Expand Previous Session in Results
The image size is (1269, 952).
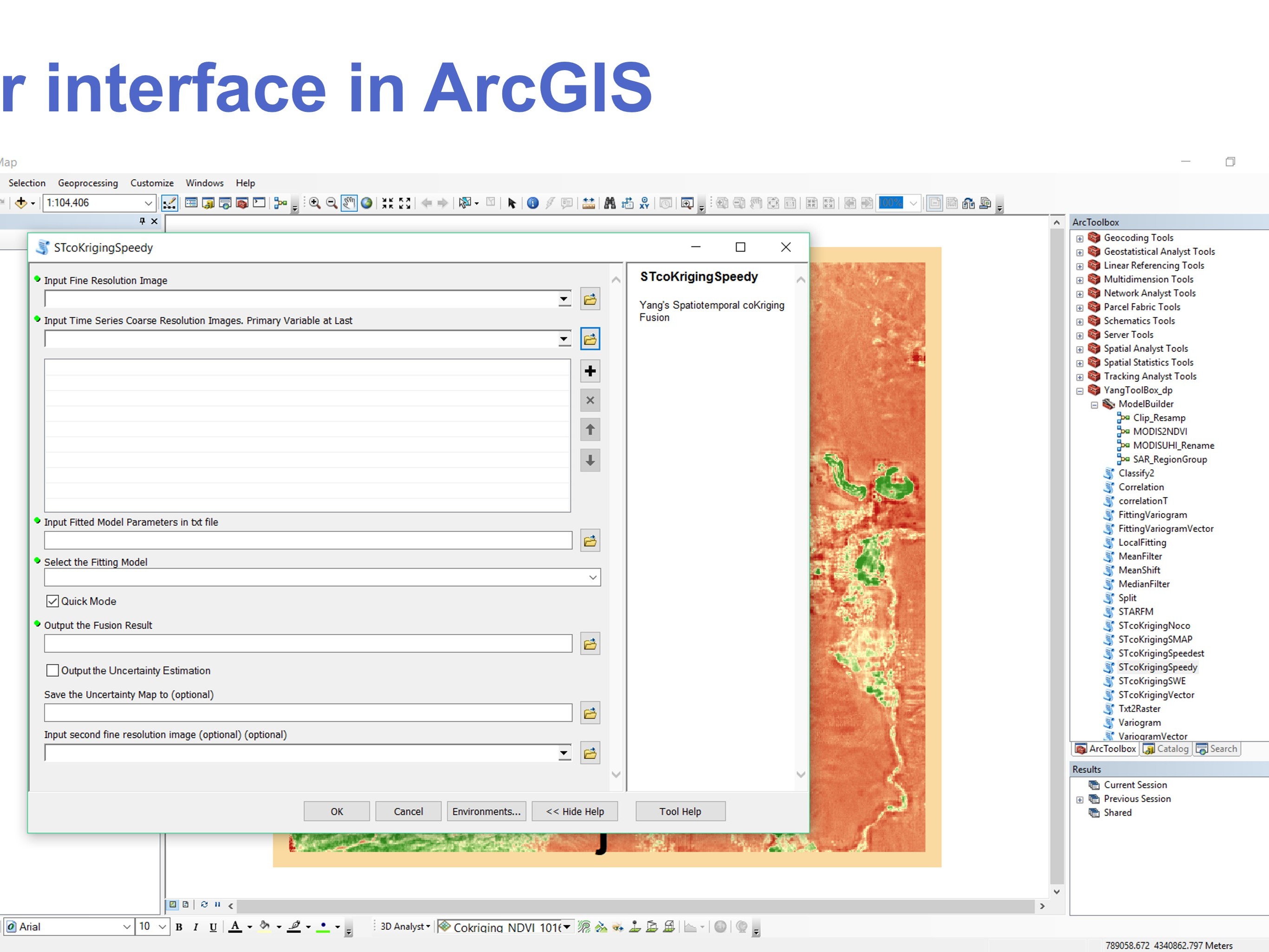(x=1080, y=800)
